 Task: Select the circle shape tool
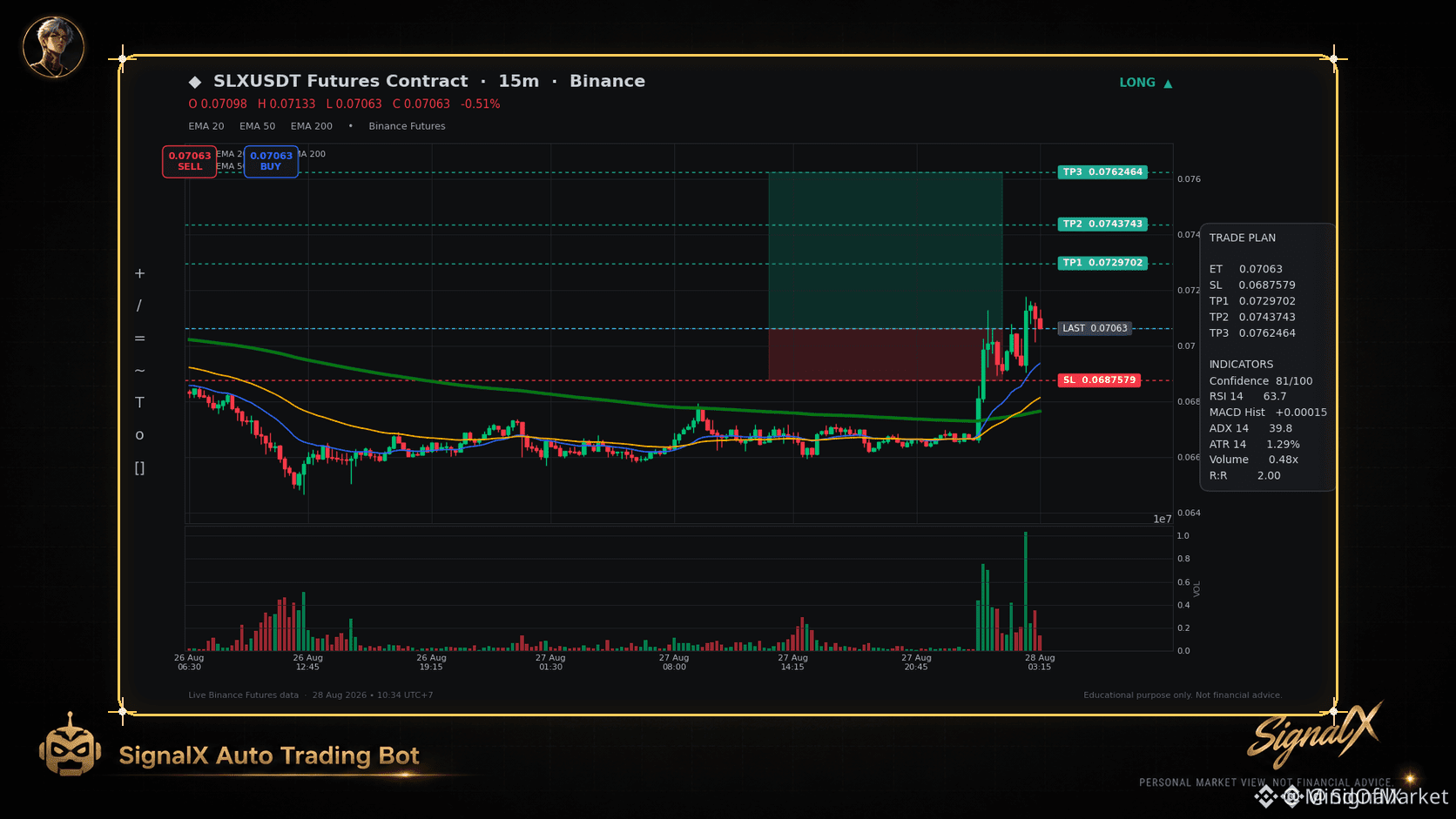coord(139,435)
